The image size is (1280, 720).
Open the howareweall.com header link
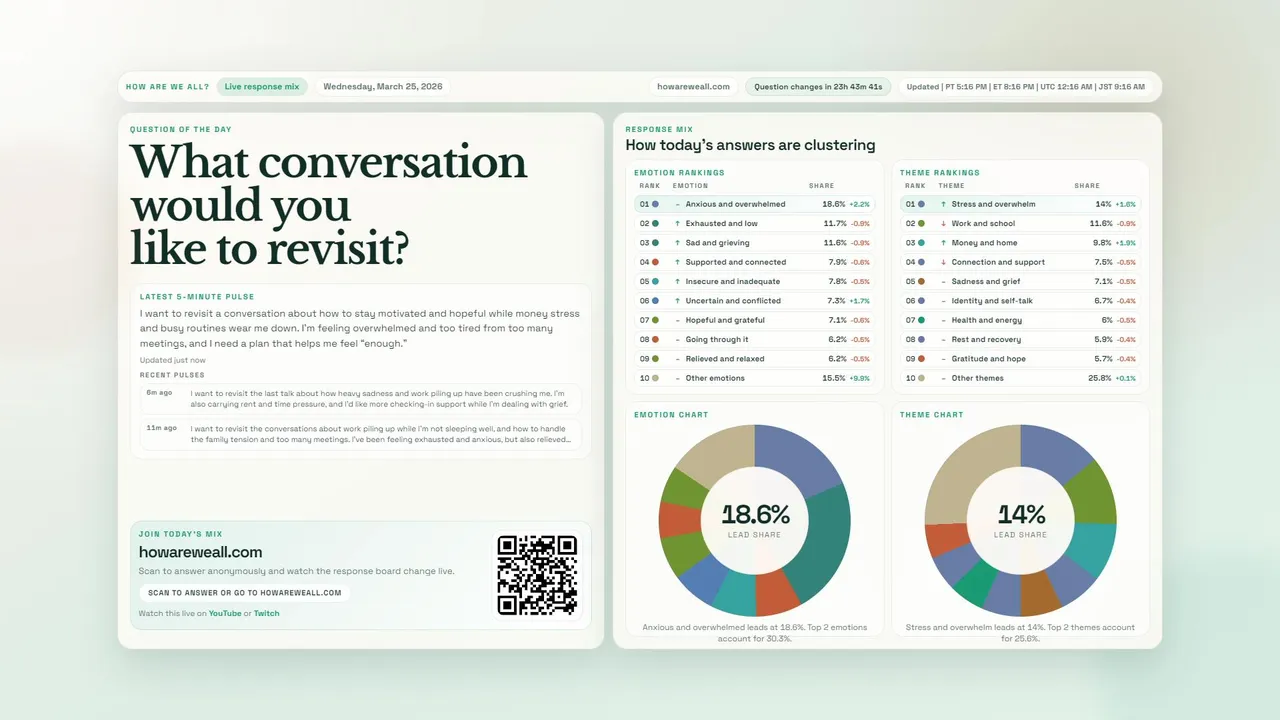[x=693, y=87]
